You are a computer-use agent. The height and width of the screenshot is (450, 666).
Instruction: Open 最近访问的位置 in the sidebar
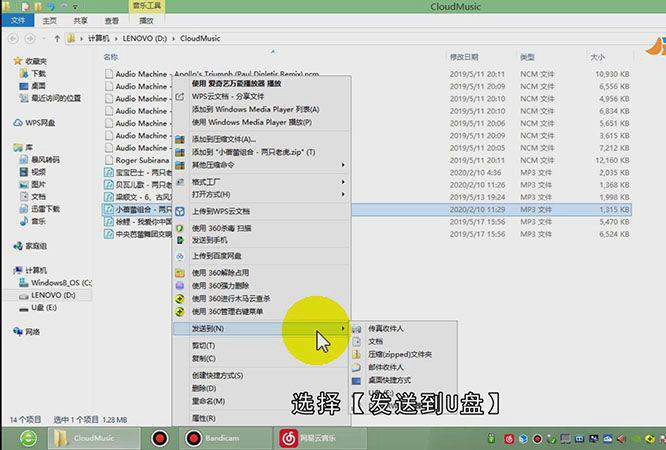click(50, 98)
